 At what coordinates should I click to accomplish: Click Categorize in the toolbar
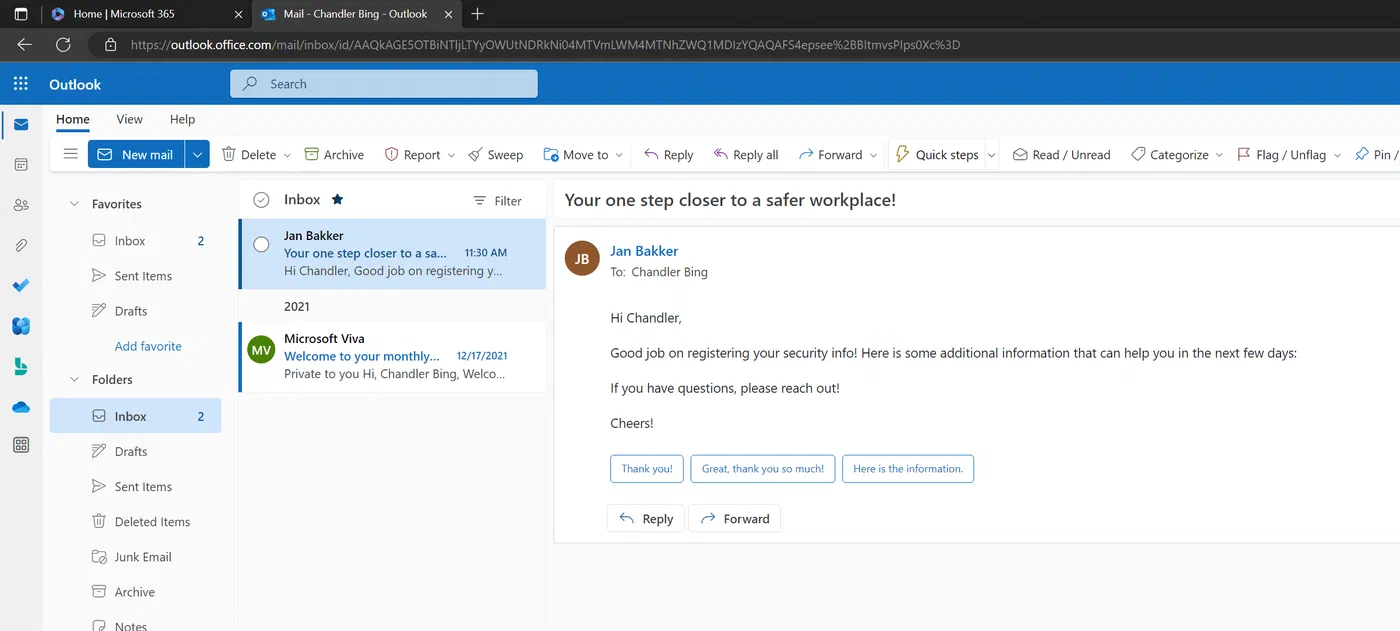1170,155
